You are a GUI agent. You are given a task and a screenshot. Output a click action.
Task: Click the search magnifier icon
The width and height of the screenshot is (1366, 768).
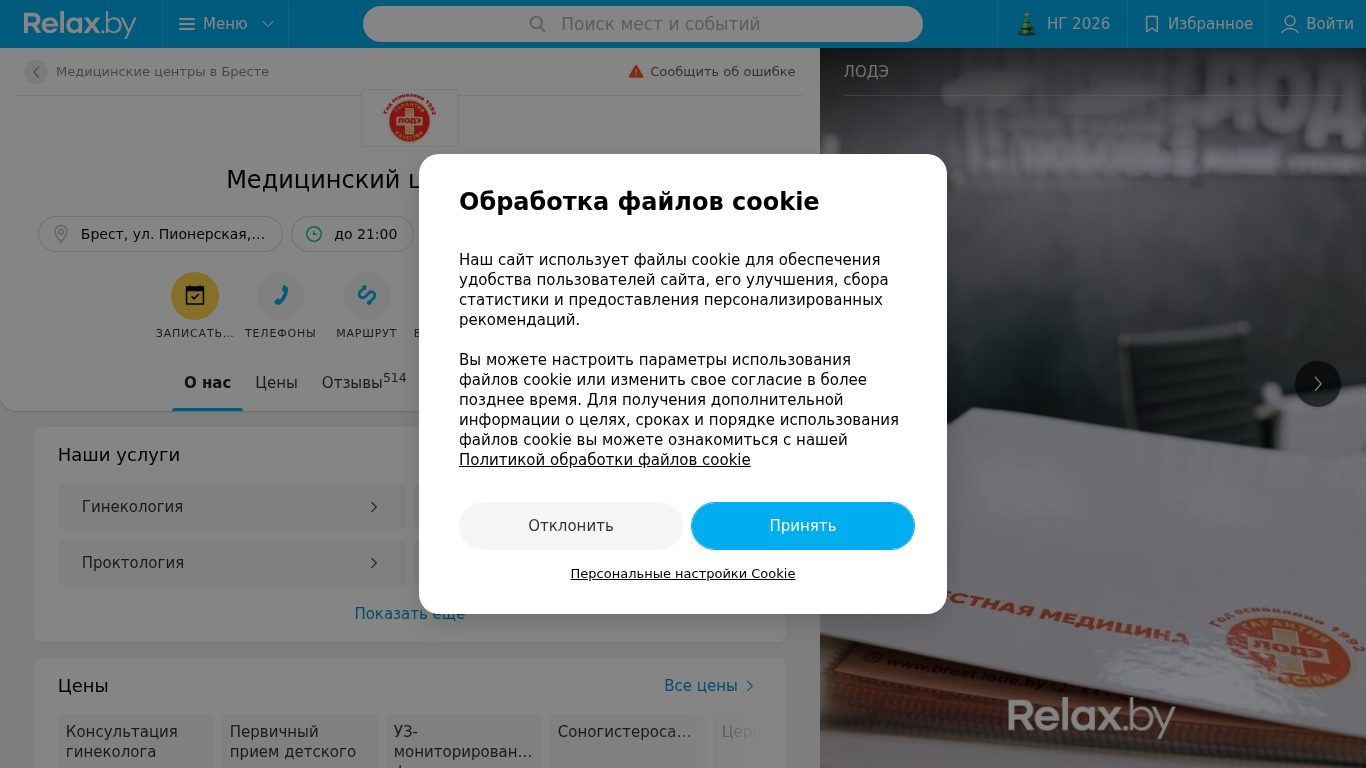537,24
